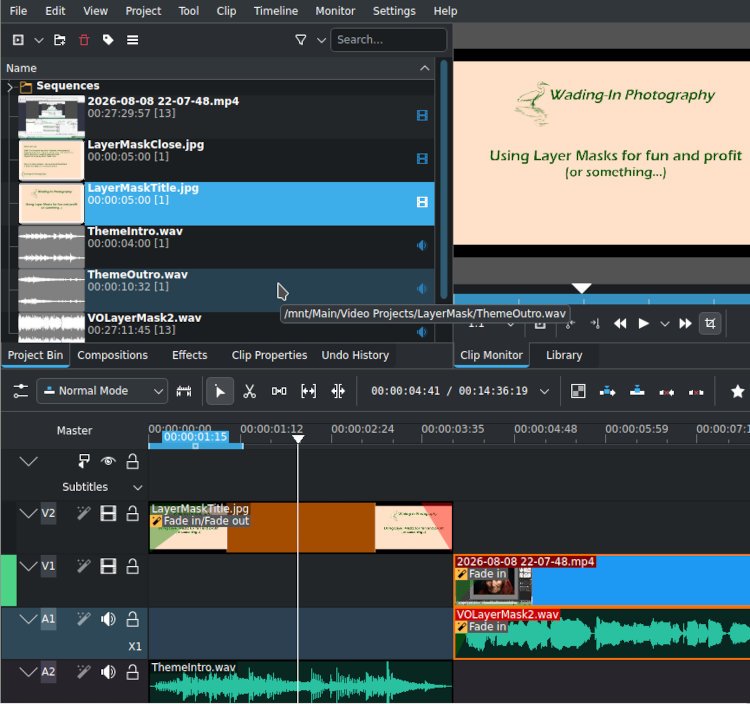Switch to the Clip Properties tab
The image size is (750, 704).
(269, 355)
